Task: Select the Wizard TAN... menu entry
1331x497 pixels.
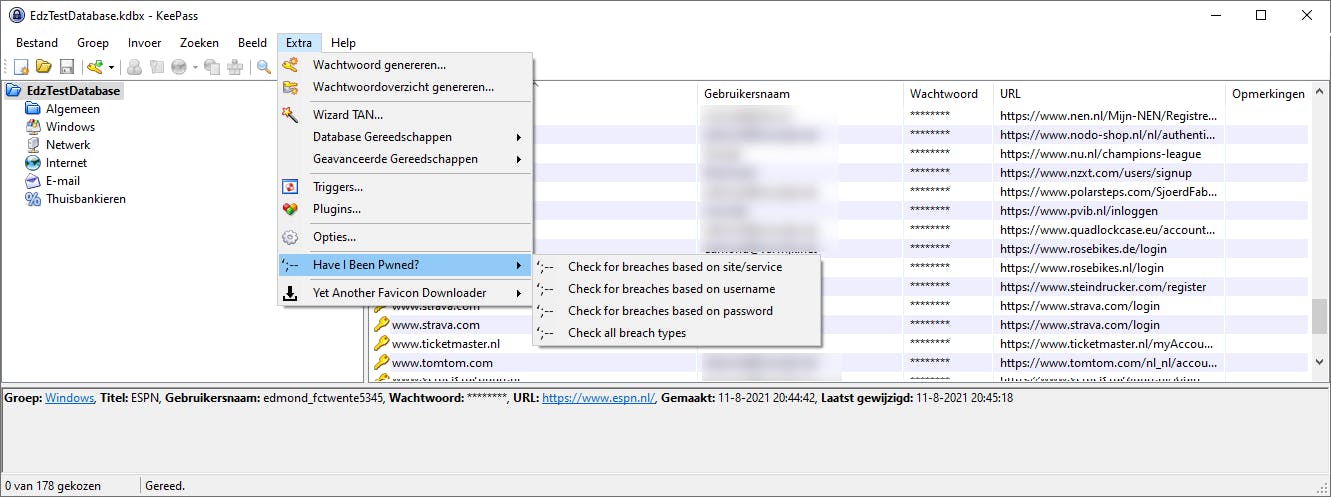Action: tap(405, 115)
